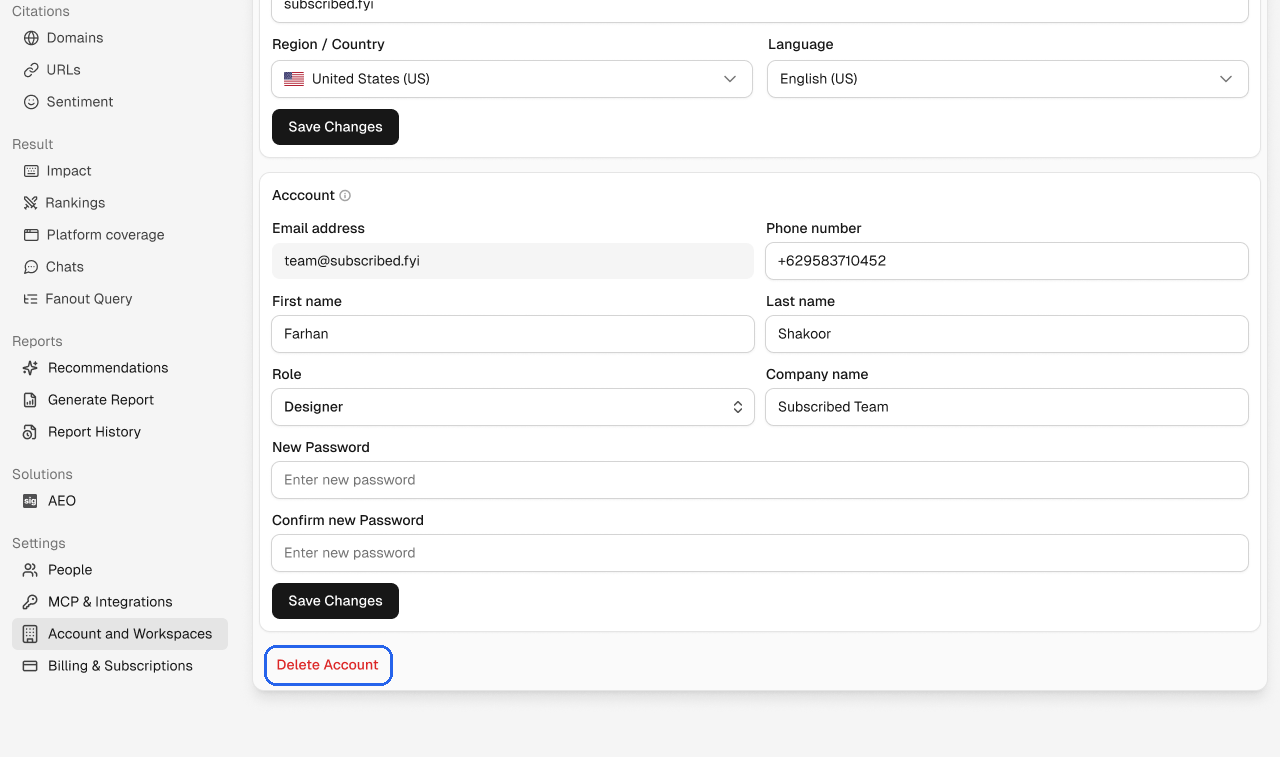Open Billing & Subscriptions settings
Image resolution: width=1280 pixels, height=757 pixels.
pyautogui.click(x=120, y=666)
